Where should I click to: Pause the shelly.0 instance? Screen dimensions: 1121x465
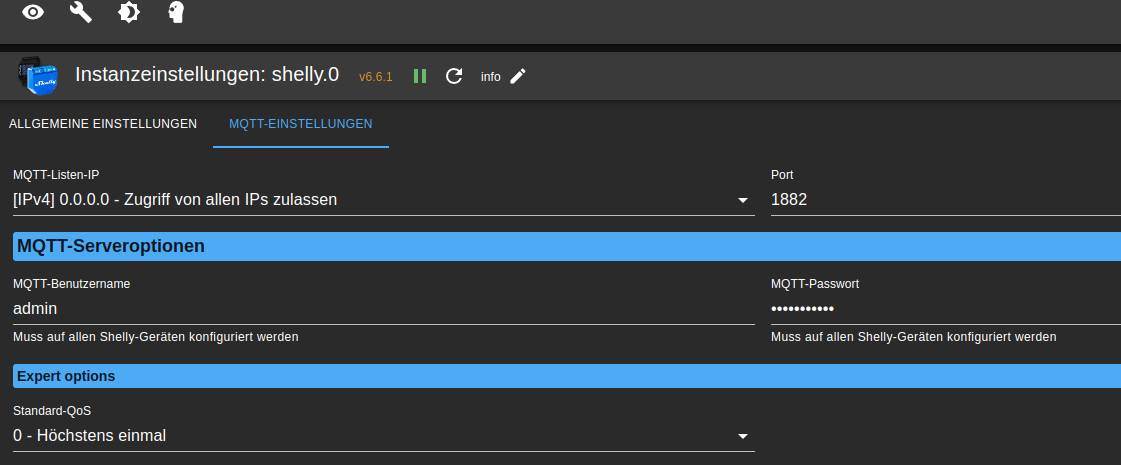(x=420, y=76)
